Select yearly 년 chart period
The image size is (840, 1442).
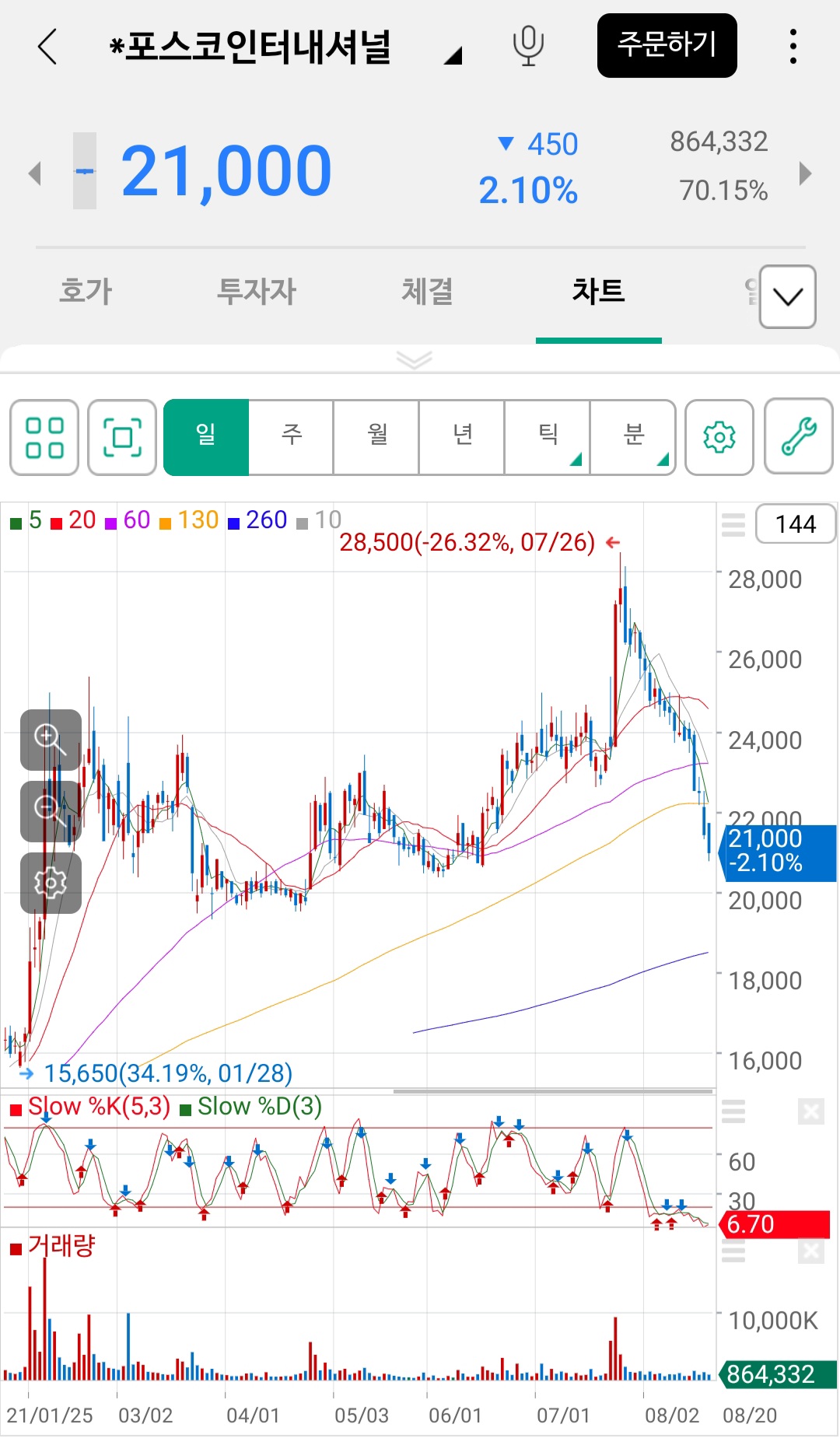463,437
